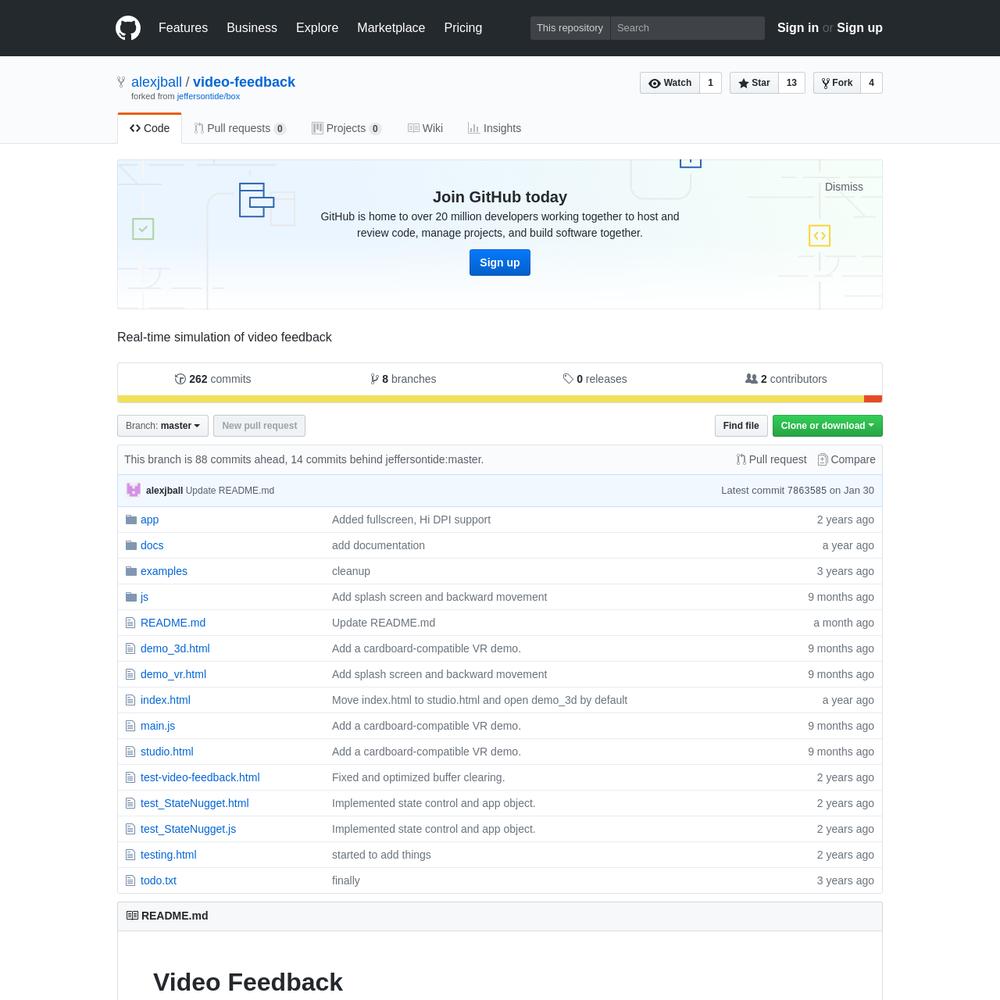
Task: Focus the repository Search field
Action: 687,28
